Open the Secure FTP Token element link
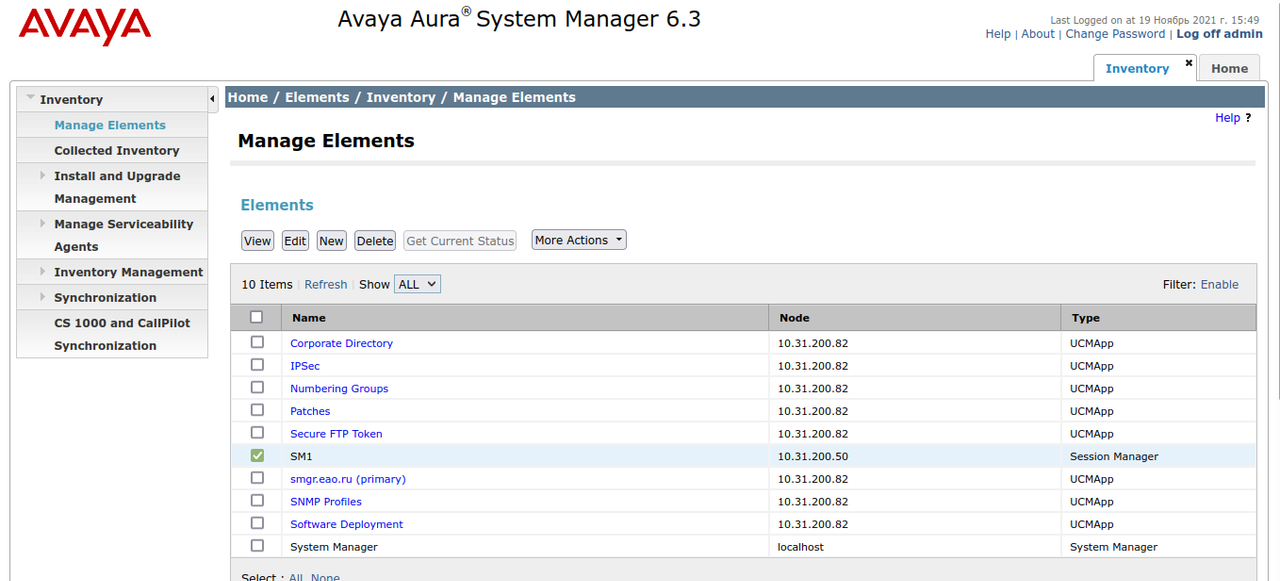 coord(336,434)
